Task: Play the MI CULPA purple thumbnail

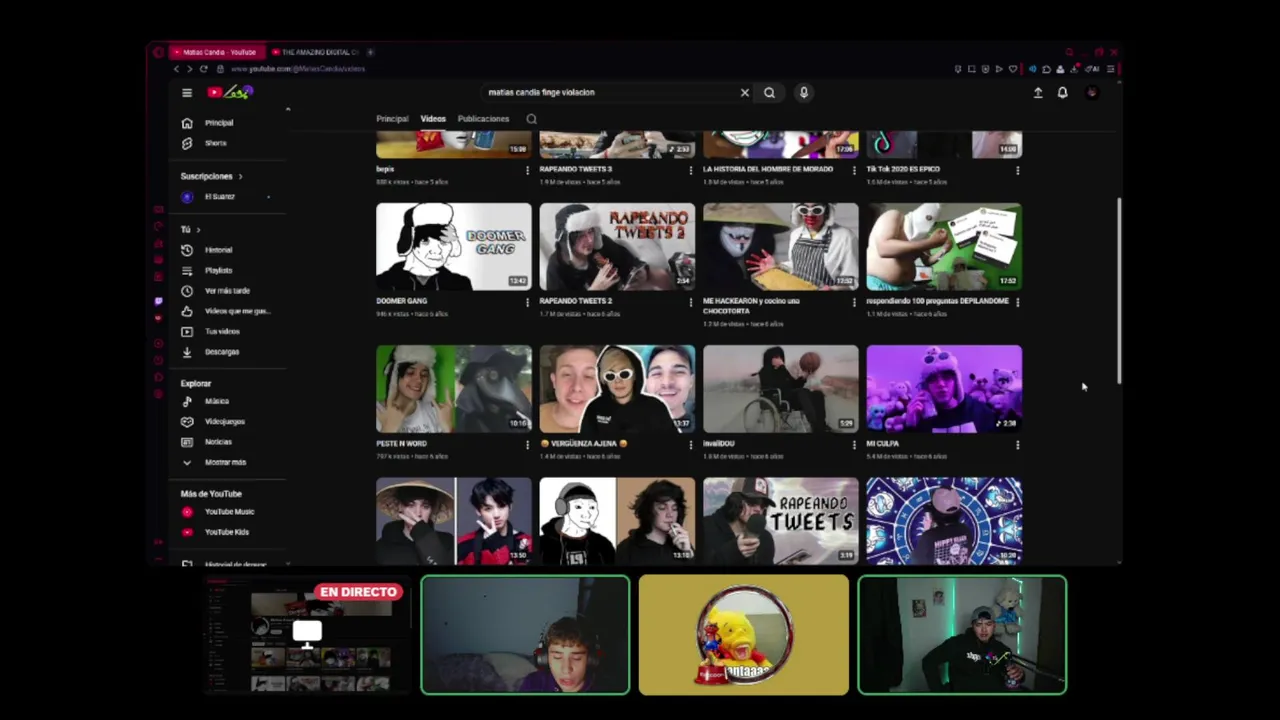Action: pyautogui.click(x=944, y=389)
